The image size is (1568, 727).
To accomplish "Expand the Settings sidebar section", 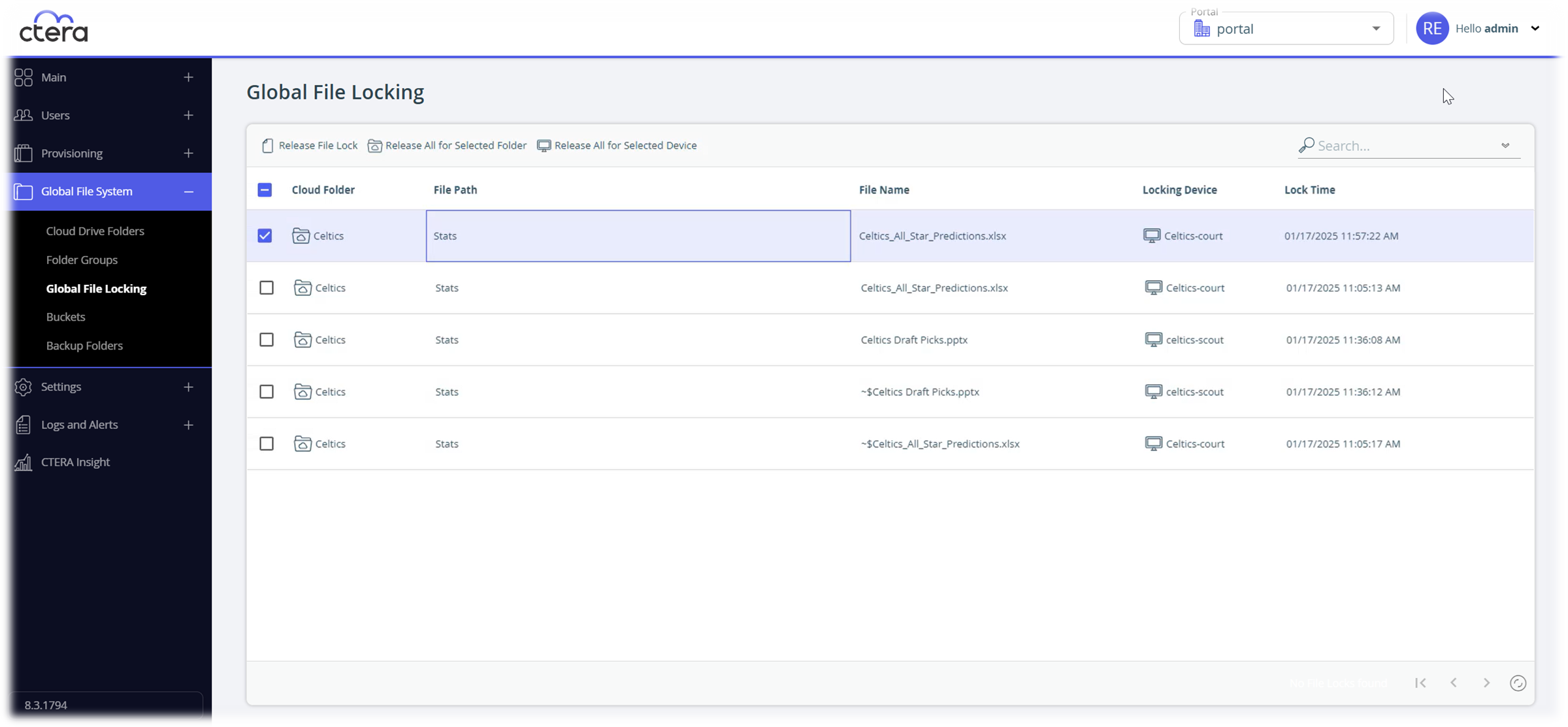I will (x=188, y=387).
